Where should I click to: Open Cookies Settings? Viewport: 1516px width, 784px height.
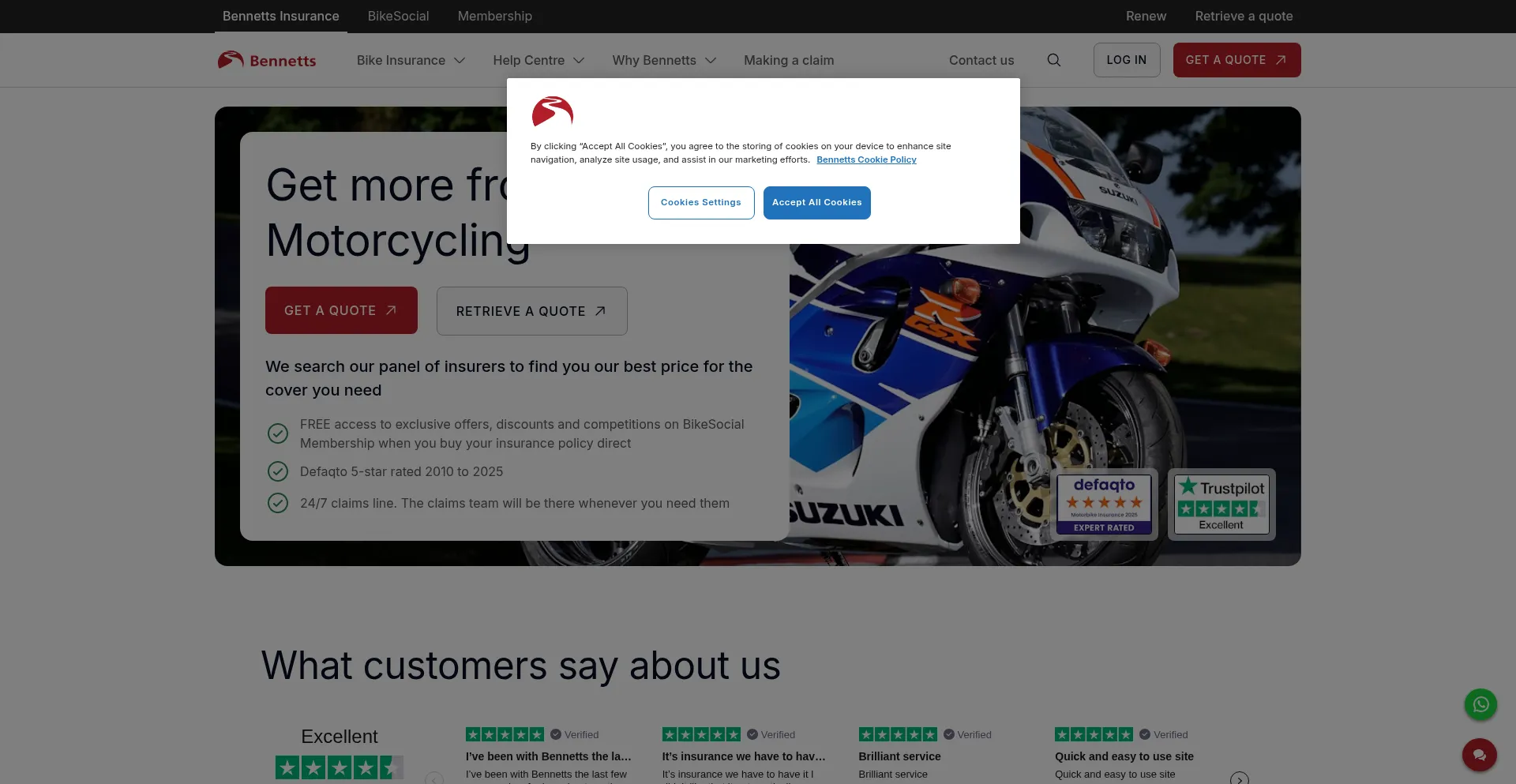[x=701, y=203]
